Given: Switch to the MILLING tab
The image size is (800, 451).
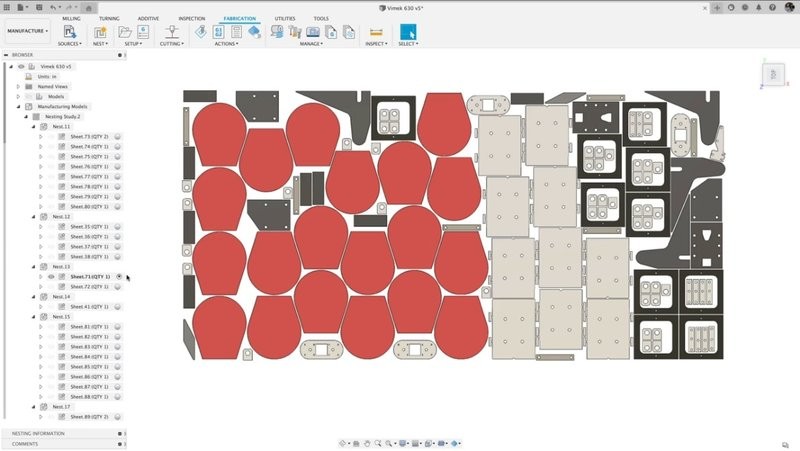Looking at the screenshot, I should click(x=72, y=18).
